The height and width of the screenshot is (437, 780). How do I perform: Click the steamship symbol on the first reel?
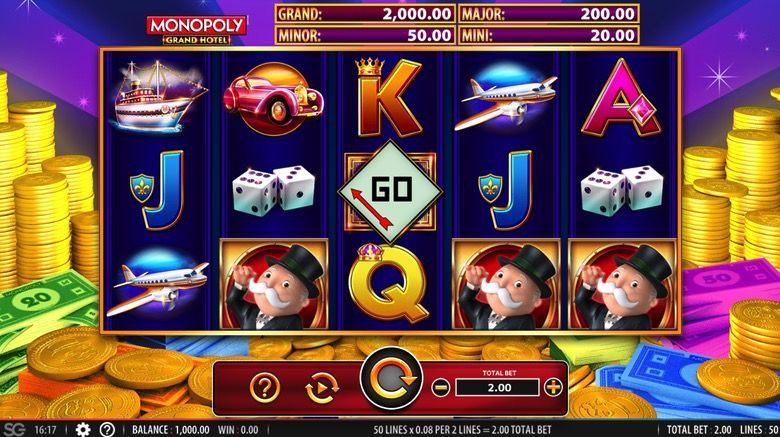pyautogui.click(x=158, y=96)
